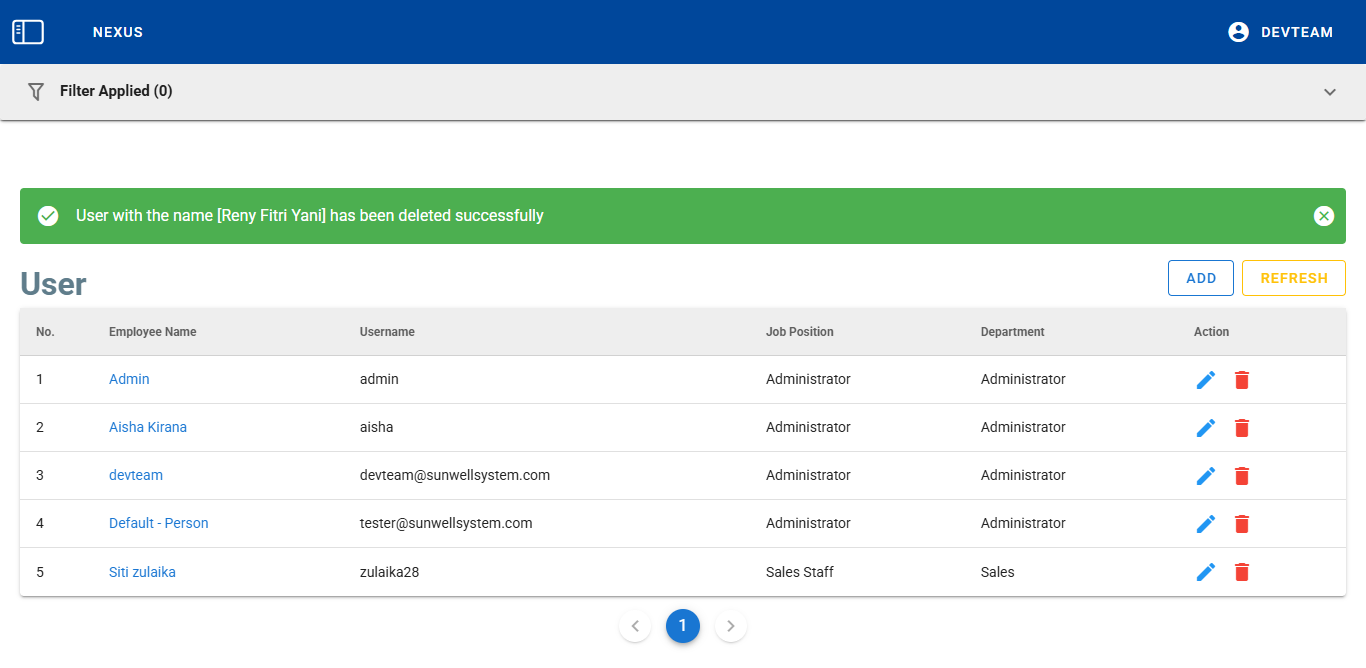The image size is (1366, 668).
Task: Go to the previous page arrow
Action: 635,626
